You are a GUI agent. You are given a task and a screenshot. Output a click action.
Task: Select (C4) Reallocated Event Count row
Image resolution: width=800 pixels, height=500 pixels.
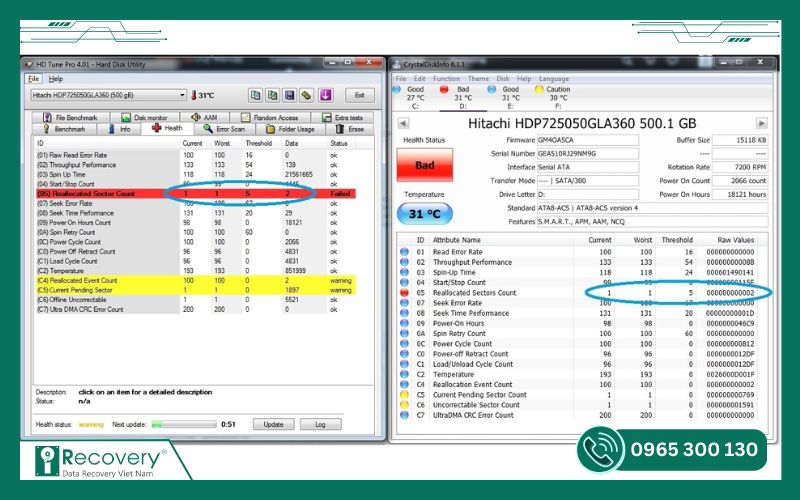coord(196,281)
